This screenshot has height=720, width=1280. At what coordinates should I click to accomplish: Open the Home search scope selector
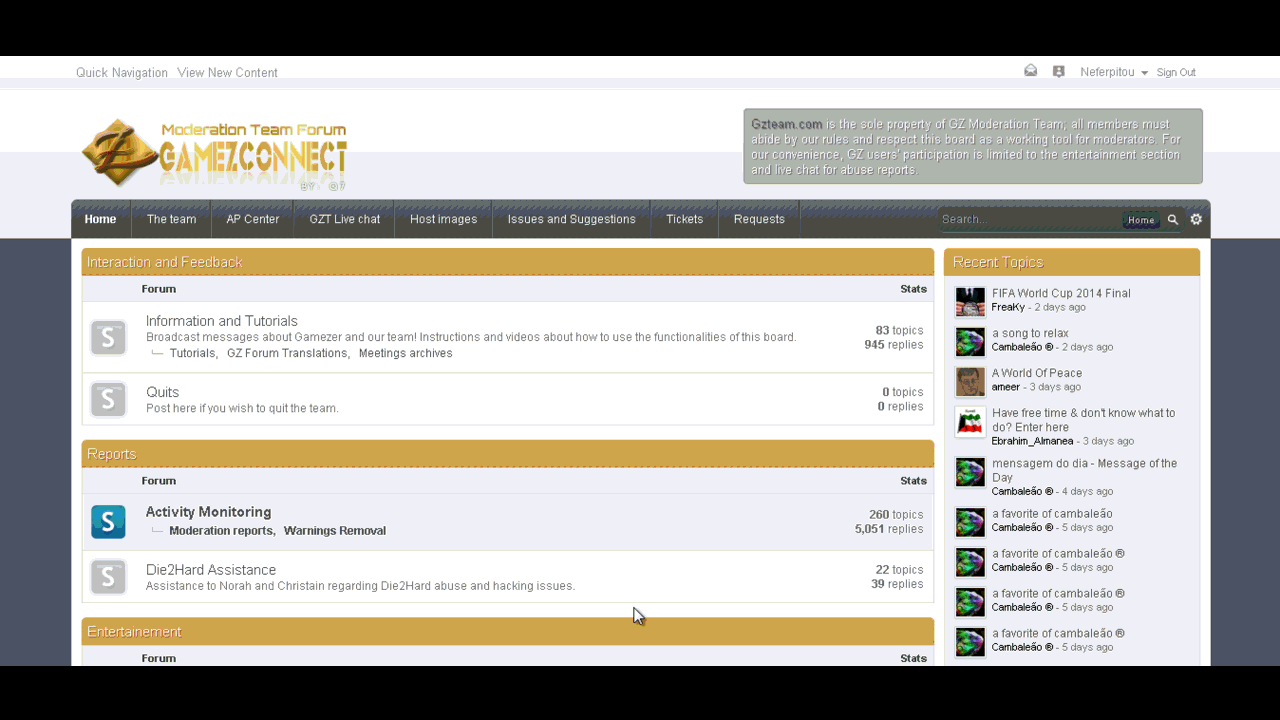coord(1141,220)
